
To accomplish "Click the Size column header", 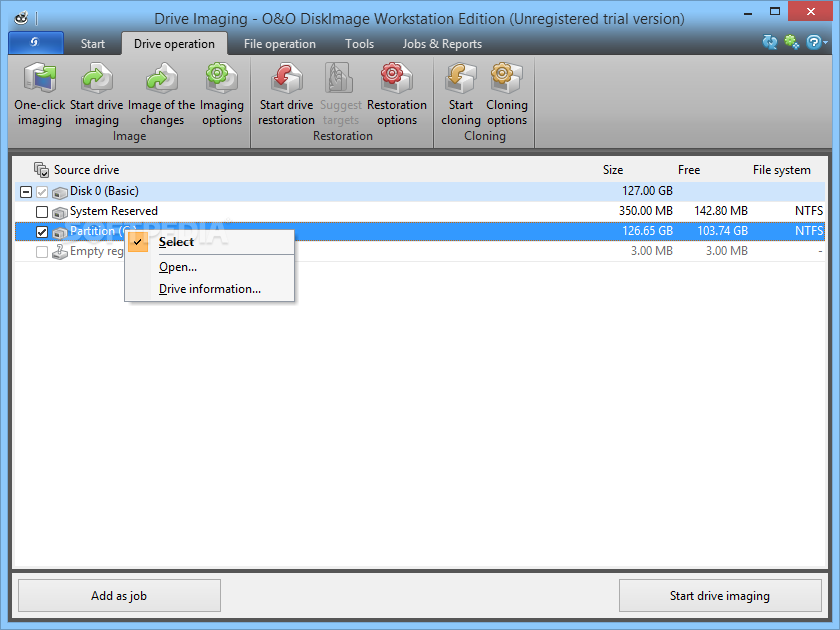I will [x=613, y=170].
